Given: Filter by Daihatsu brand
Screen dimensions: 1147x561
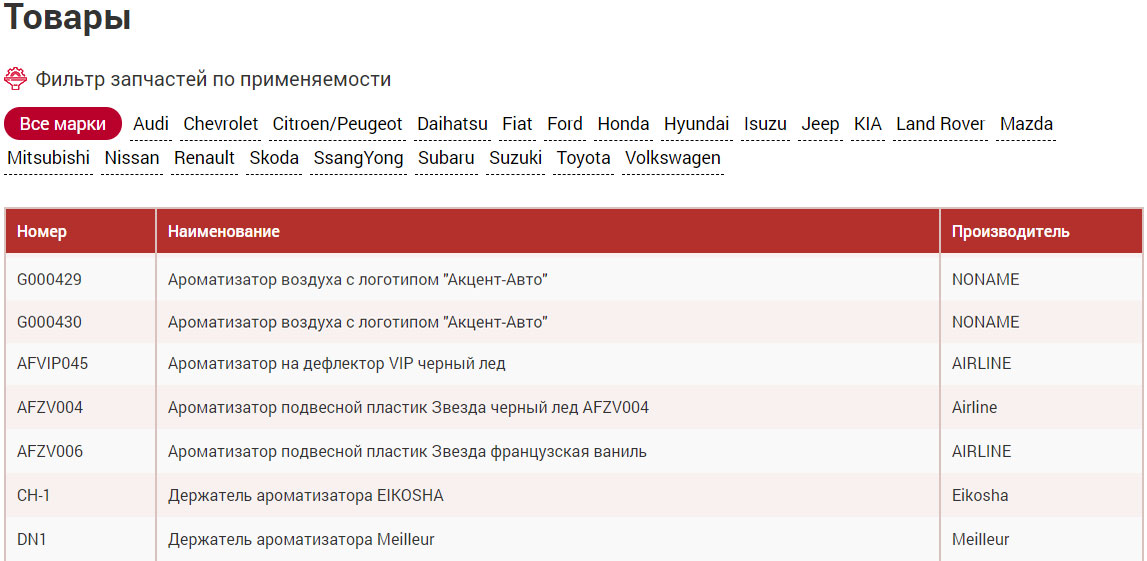Looking at the screenshot, I should [452, 124].
